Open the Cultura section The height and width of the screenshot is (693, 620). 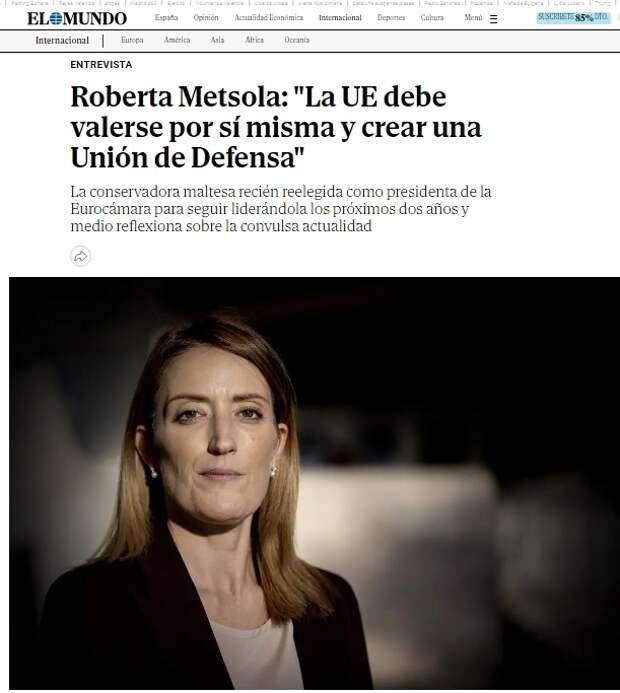click(x=432, y=18)
